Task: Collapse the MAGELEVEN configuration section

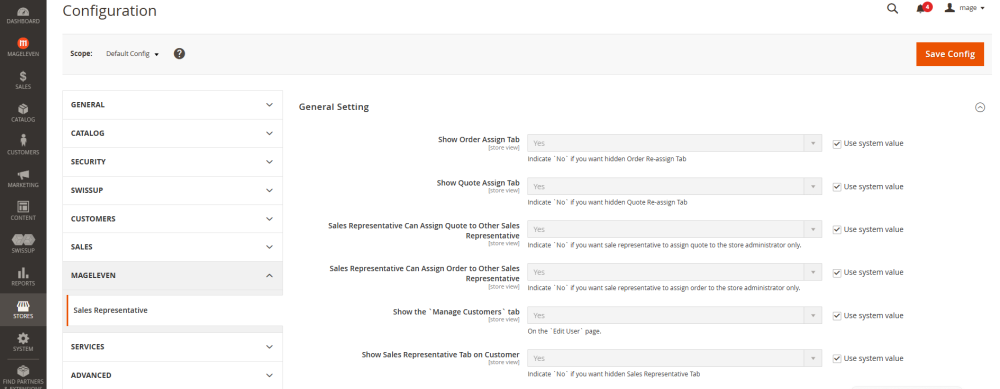Action: click(x=172, y=275)
